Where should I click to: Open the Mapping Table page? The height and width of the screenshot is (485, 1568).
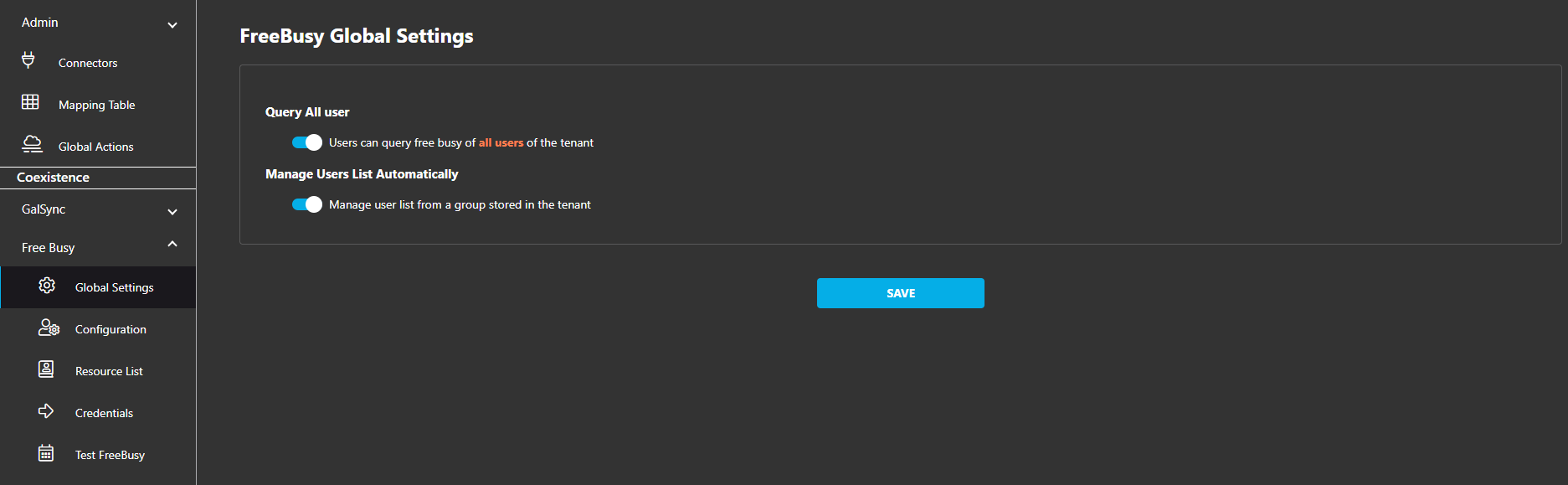(98, 105)
